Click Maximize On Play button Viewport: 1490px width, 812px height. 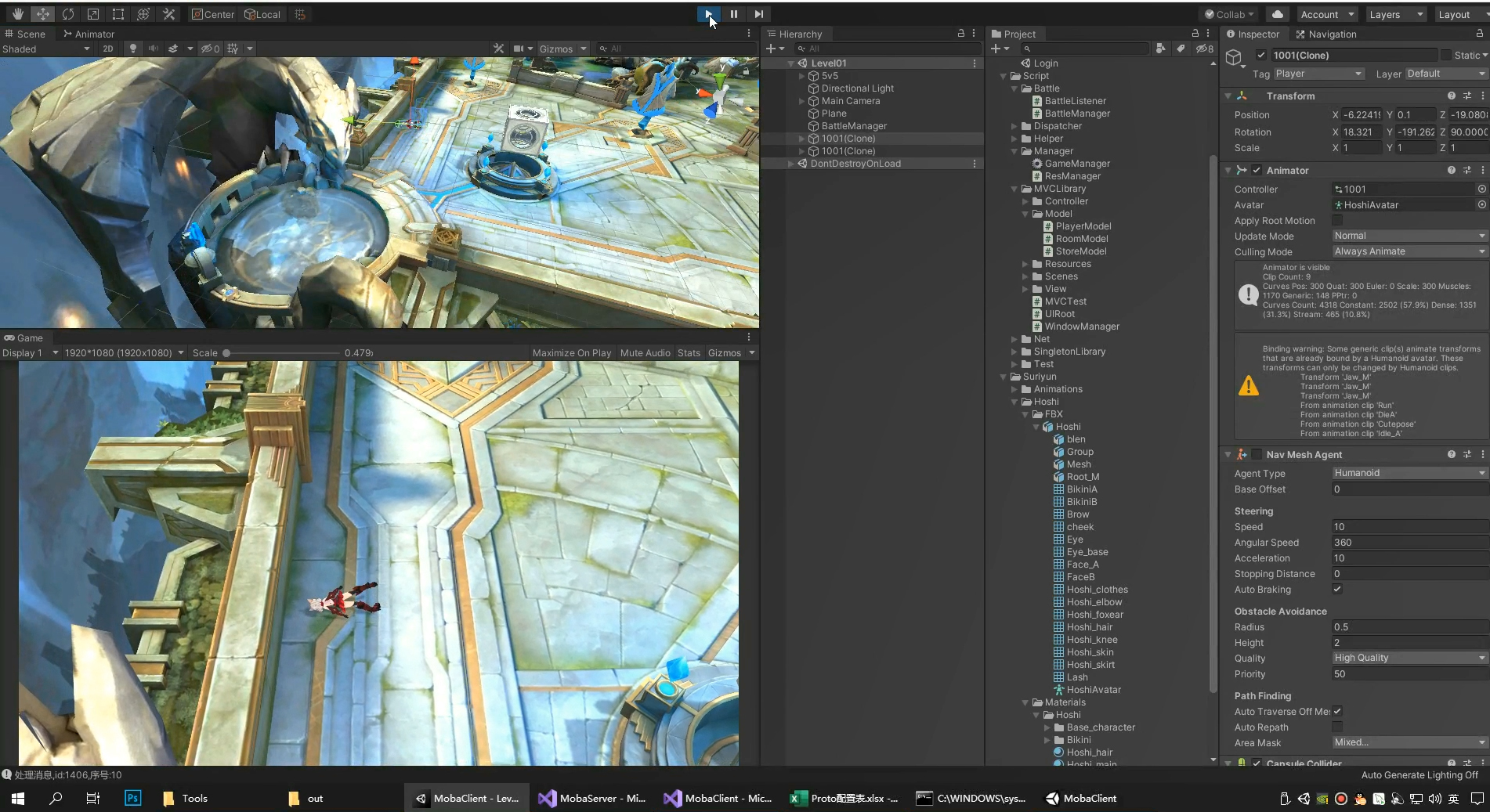[x=572, y=352]
